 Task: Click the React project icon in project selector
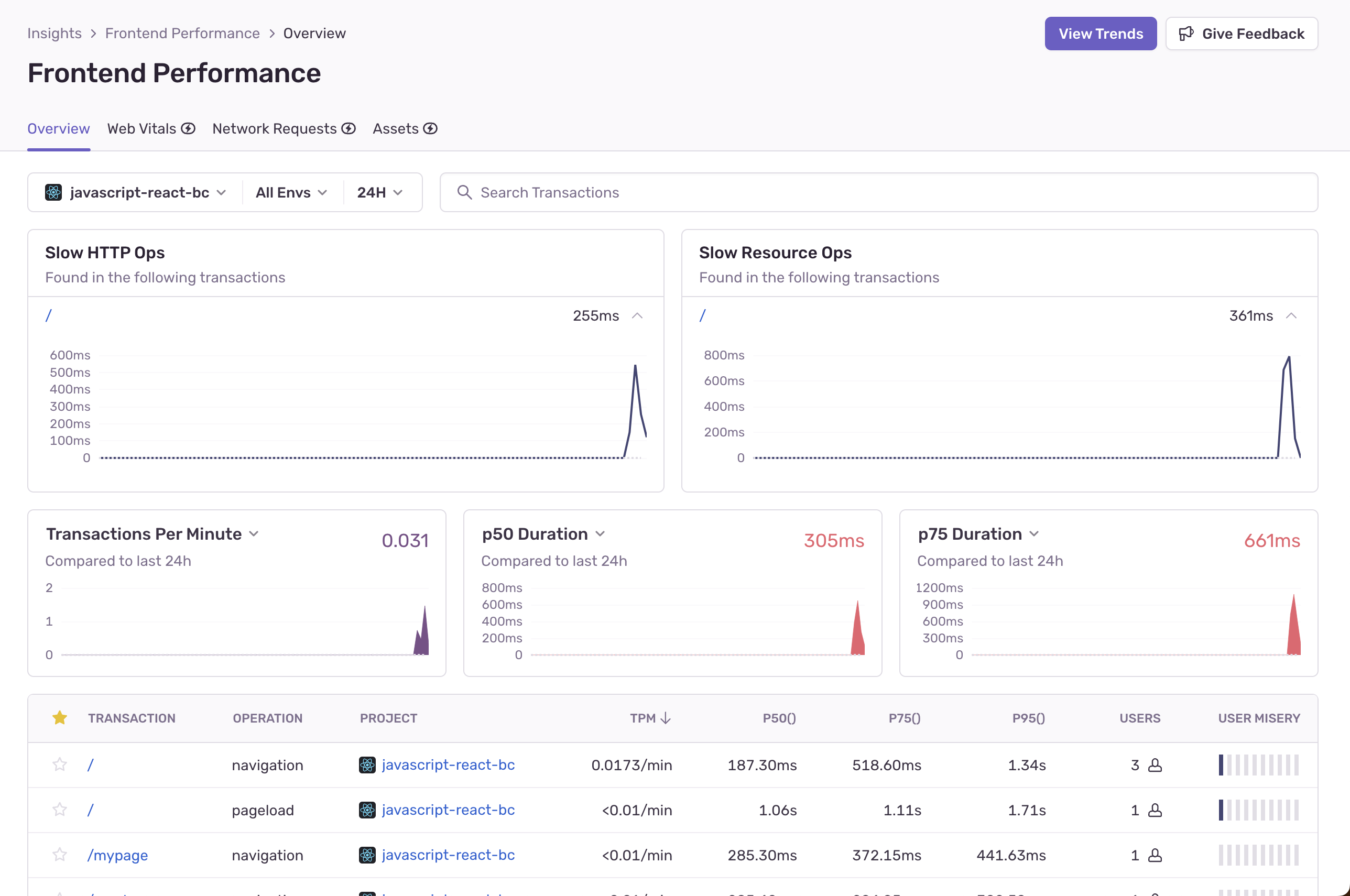point(53,193)
